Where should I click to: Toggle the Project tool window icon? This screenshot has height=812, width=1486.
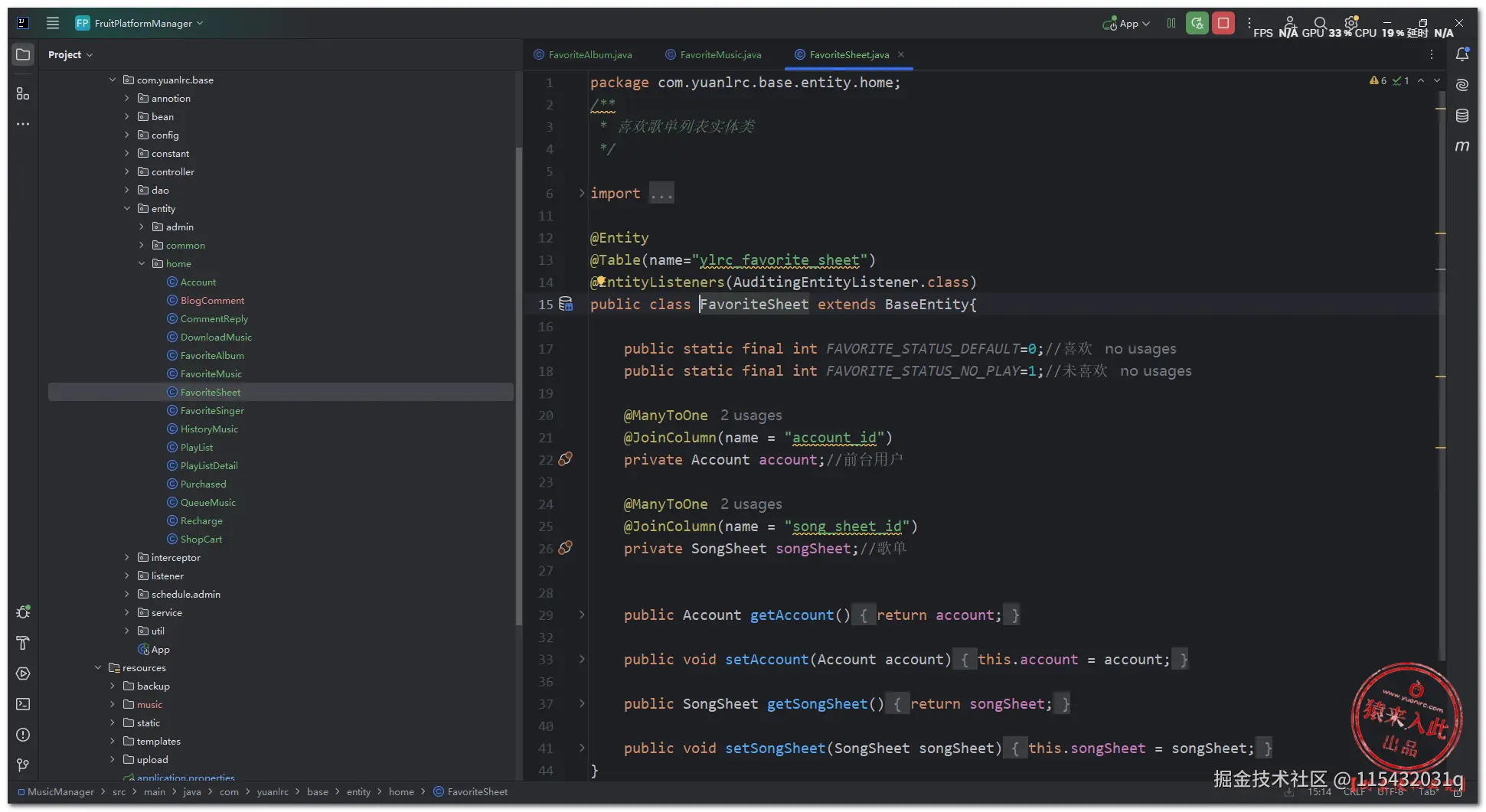[23, 54]
